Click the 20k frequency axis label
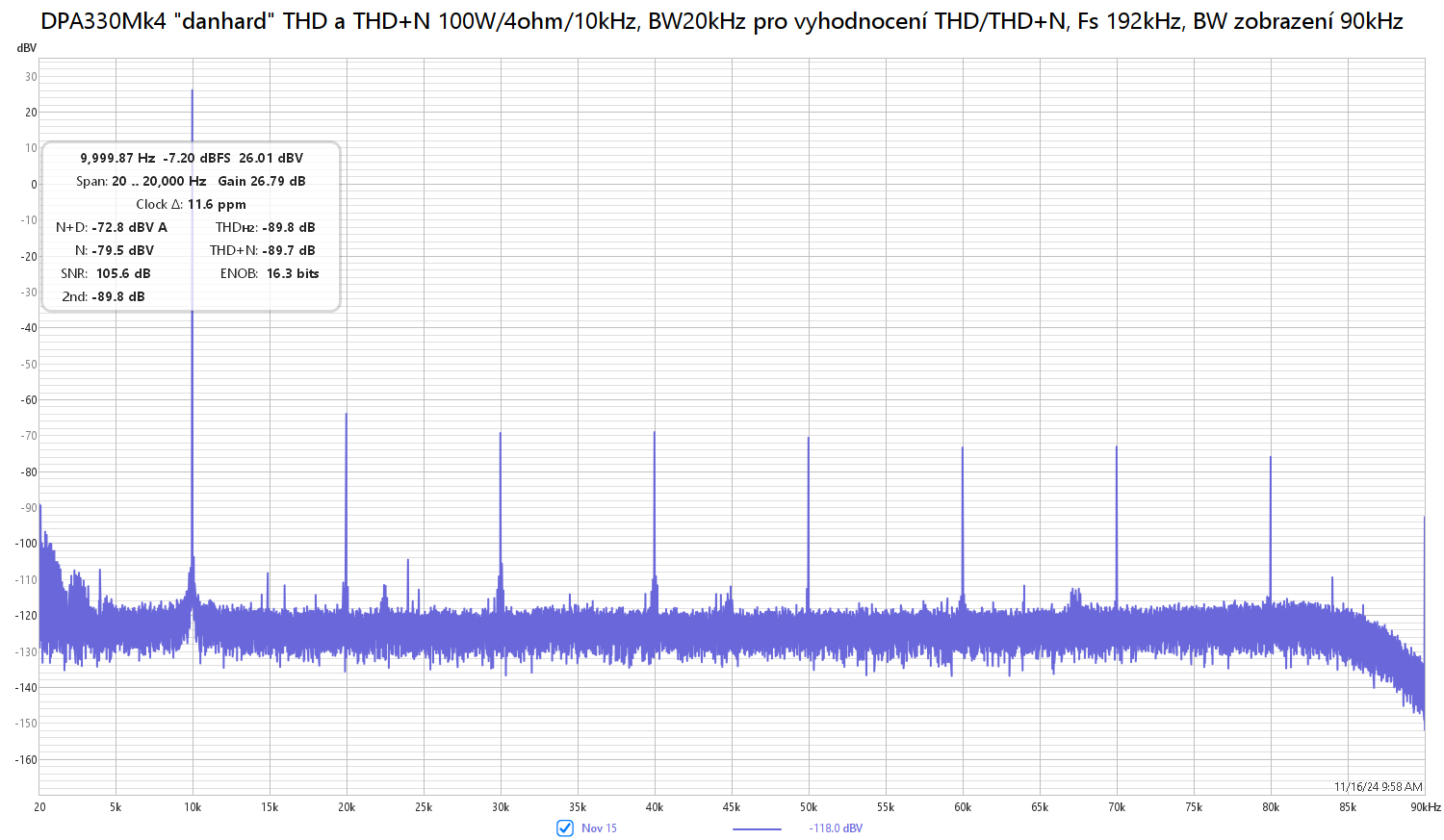 [x=347, y=807]
